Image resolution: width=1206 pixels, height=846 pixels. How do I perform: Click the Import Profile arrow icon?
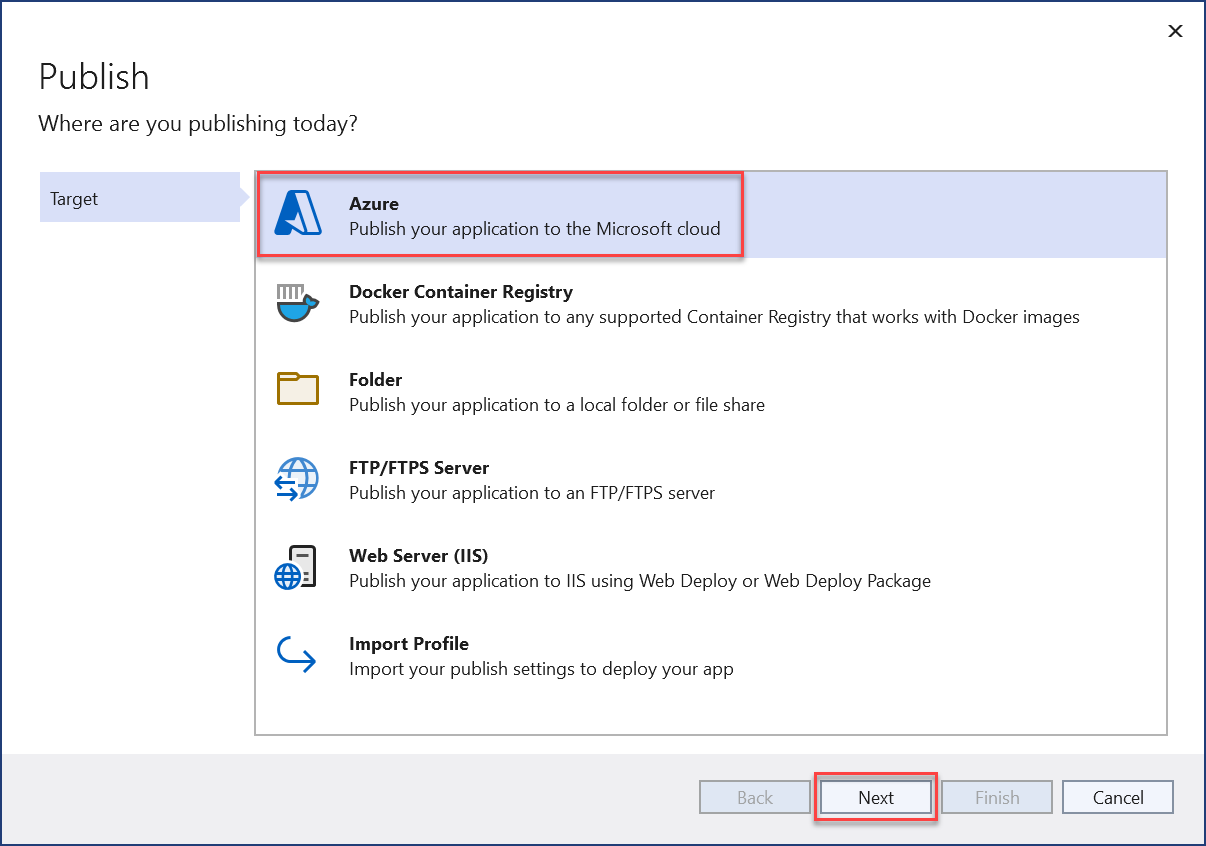[x=296, y=654]
